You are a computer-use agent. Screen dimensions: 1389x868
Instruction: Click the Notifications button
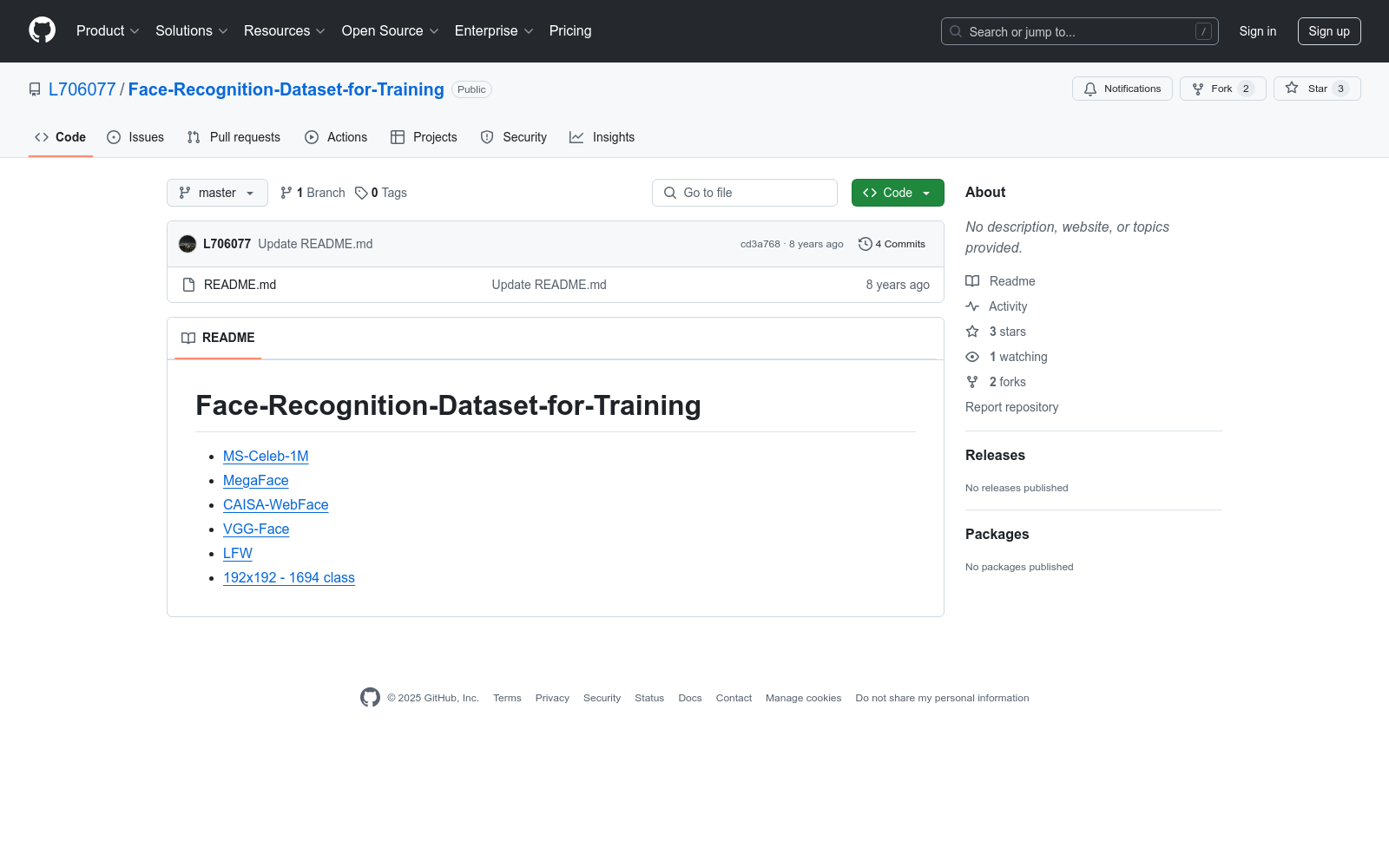pos(1122,89)
